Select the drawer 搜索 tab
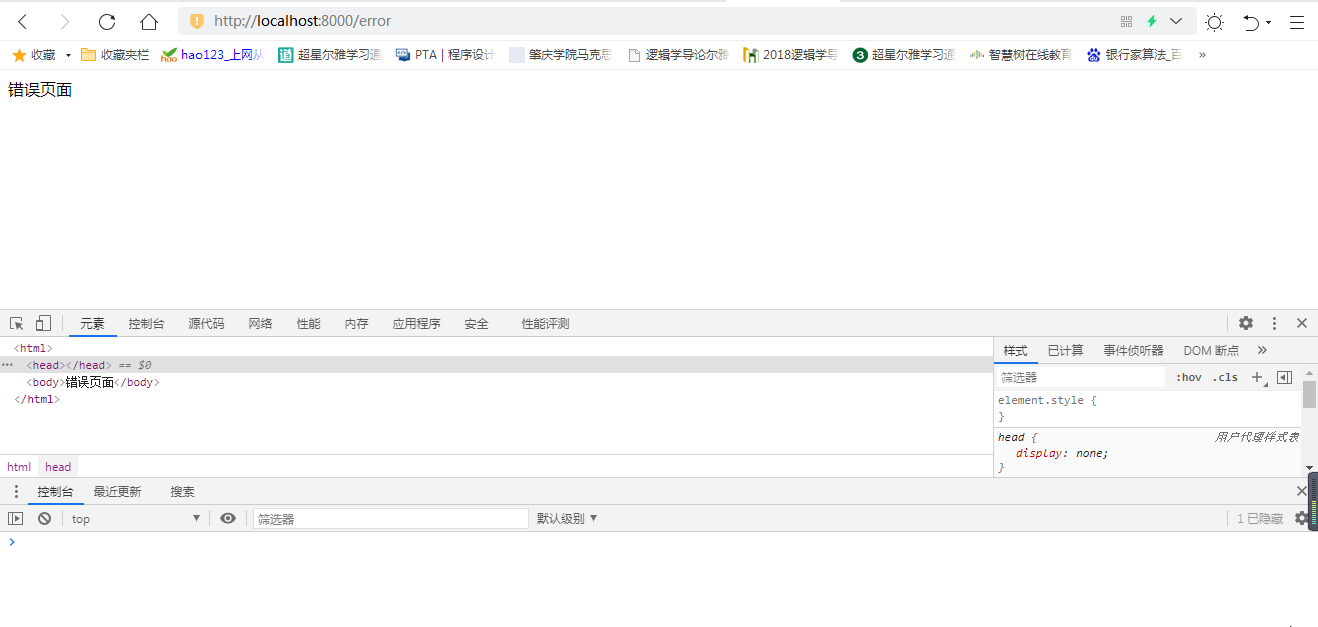This screenshot has height=627, width=1318. [x=182, y=492]
